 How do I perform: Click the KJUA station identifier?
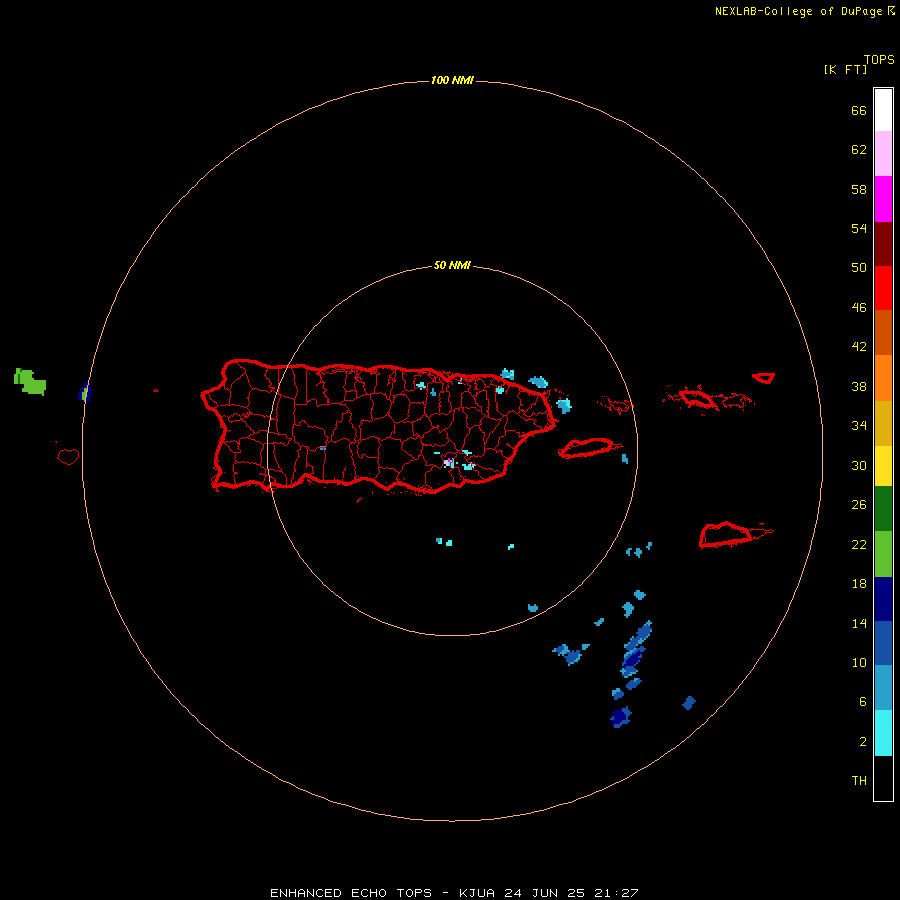tap(476, 893)
